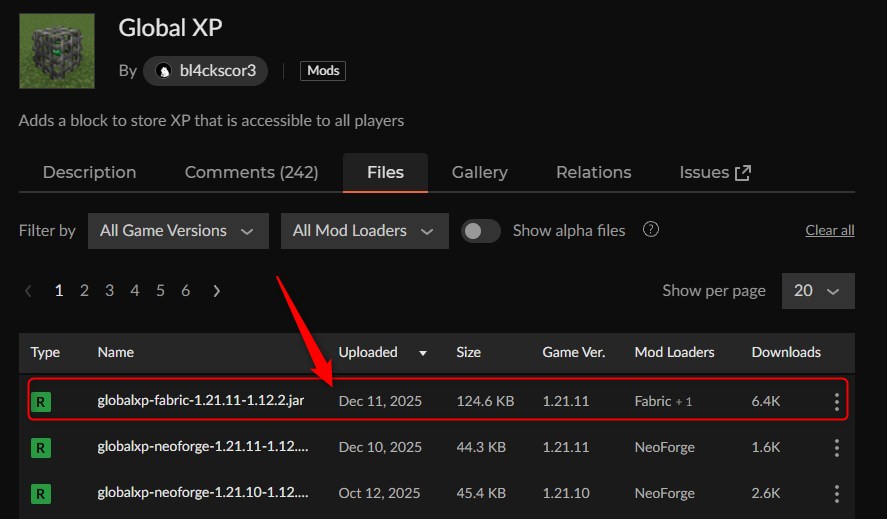Image resolution: width=887 pixels, height=519 pixels.
Task: Click release icon for globalxp-neoforge-1.21.10 file
Action: [x=41, y=494]
